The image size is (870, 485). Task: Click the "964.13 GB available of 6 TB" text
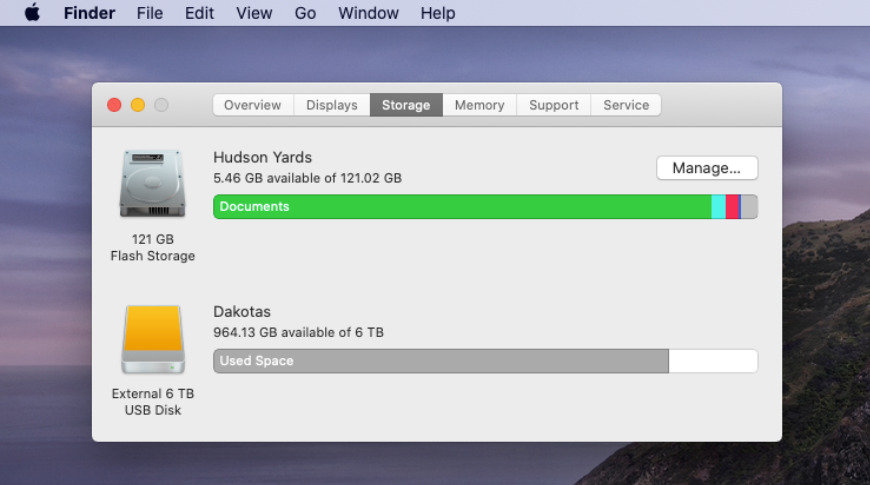(299, 332)
